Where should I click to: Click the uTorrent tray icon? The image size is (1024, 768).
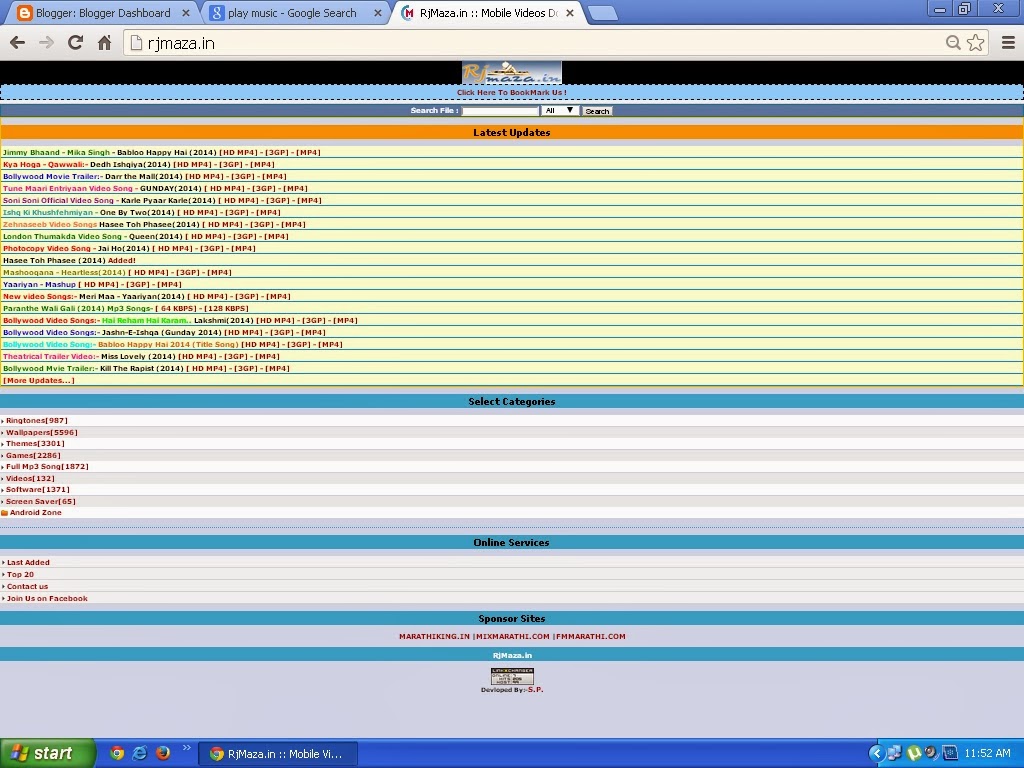click(x=914, y=753)
